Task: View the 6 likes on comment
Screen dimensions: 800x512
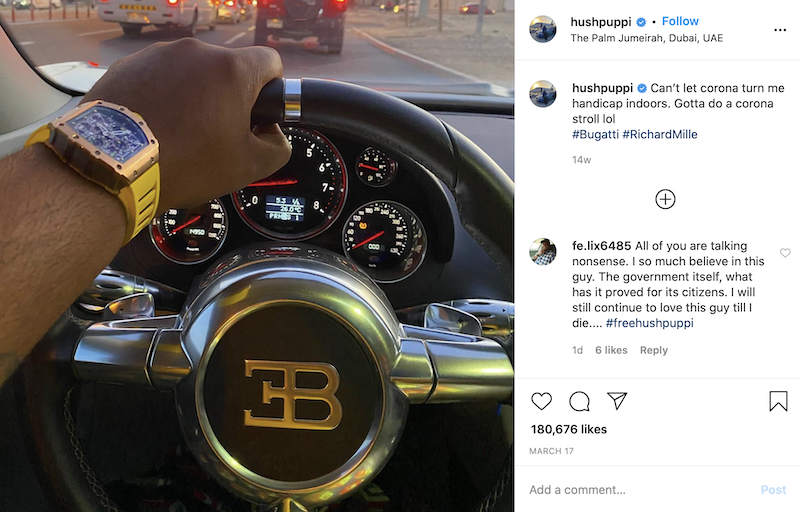Action: [611, 350]
